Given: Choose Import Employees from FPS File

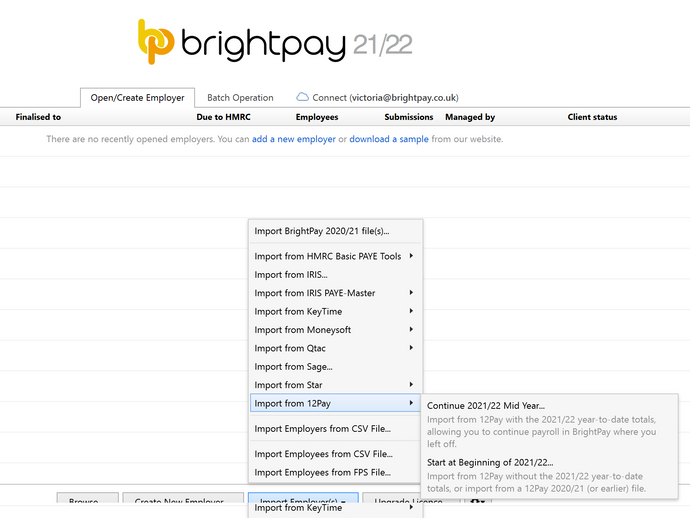Looking at the screenshot, I should point(335,472).
